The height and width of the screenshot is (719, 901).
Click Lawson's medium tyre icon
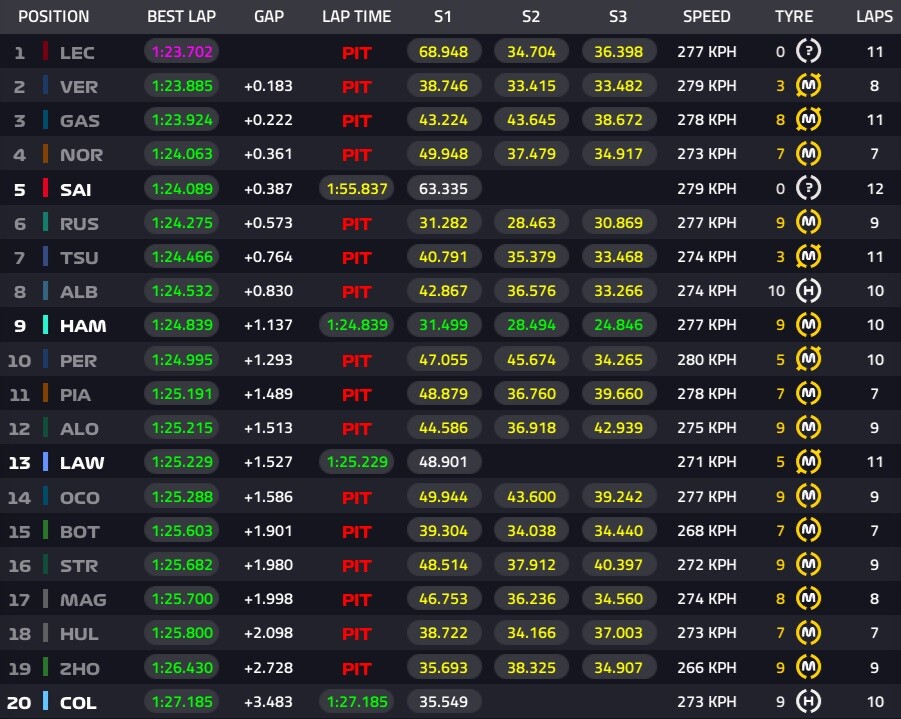[x=808, y=462]
